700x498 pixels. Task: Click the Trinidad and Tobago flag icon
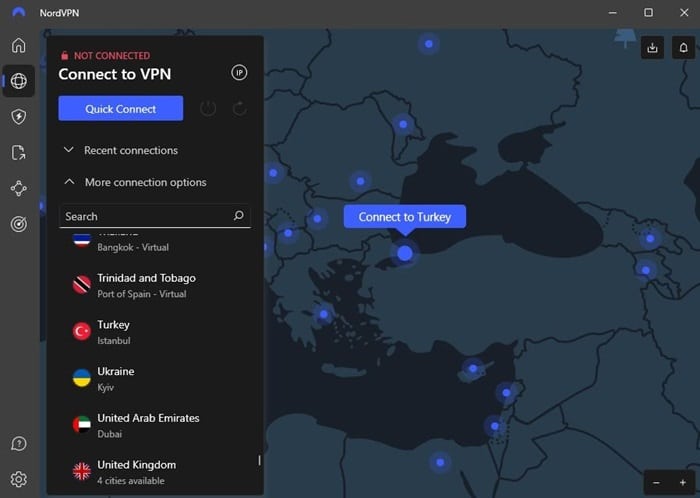tap(82, 285)
